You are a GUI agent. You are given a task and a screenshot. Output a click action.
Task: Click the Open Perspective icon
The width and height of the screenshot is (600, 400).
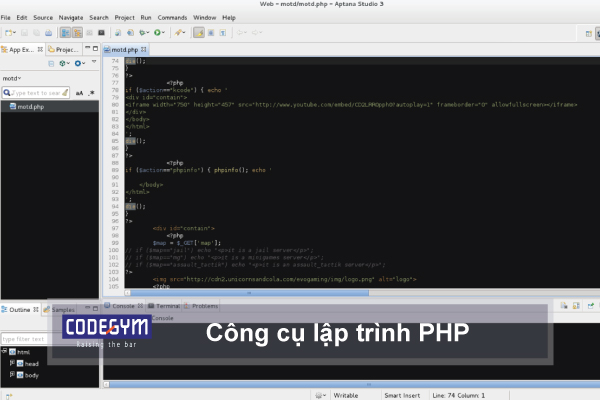point(589,34)
